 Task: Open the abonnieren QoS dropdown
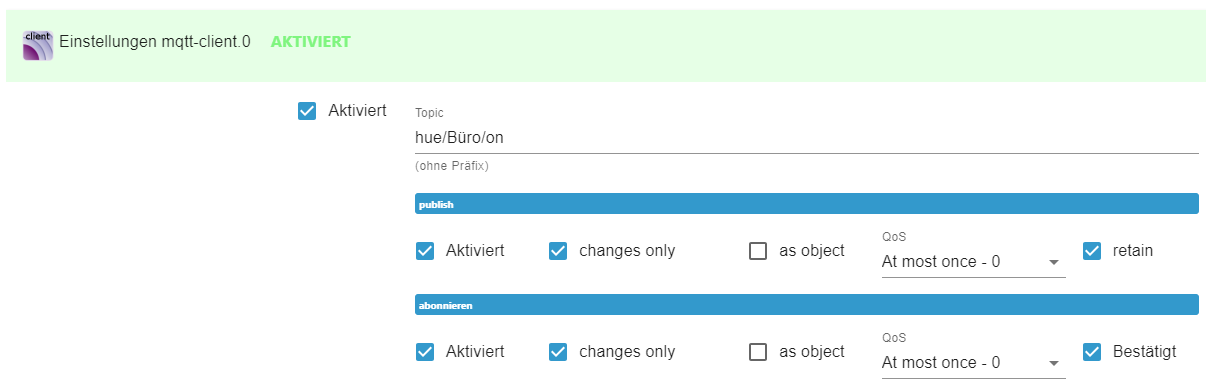click(973, 363)
